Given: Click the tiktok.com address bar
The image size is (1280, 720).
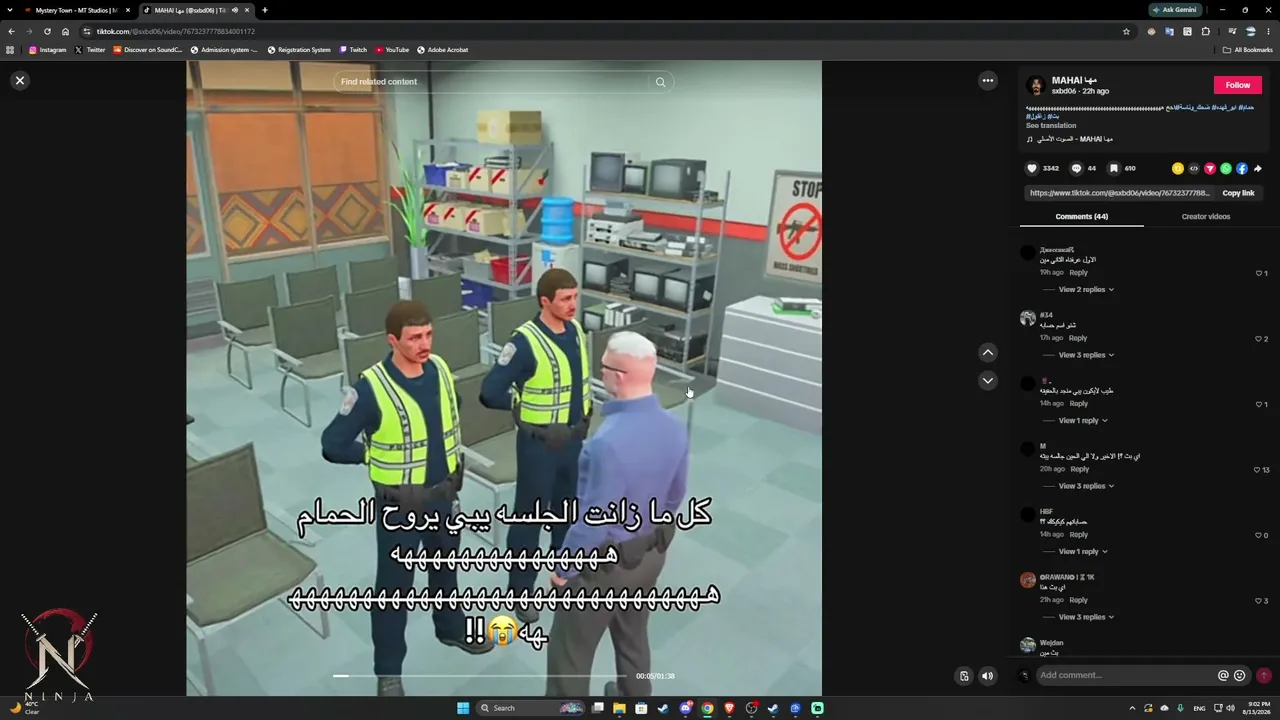Looking at the screenshot, I should (x=600, y=31).
